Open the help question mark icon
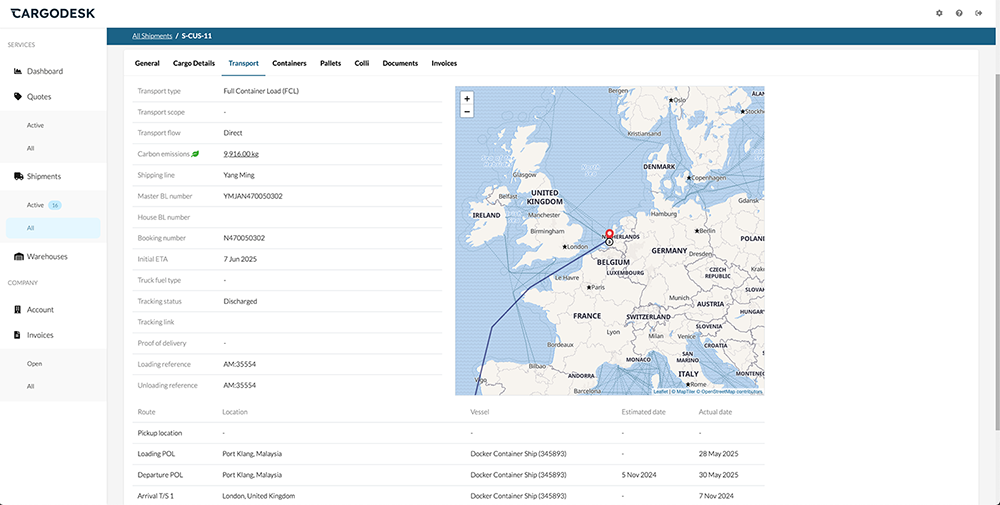The width and height of the screenshot is (1000, 505). point(959,13)
